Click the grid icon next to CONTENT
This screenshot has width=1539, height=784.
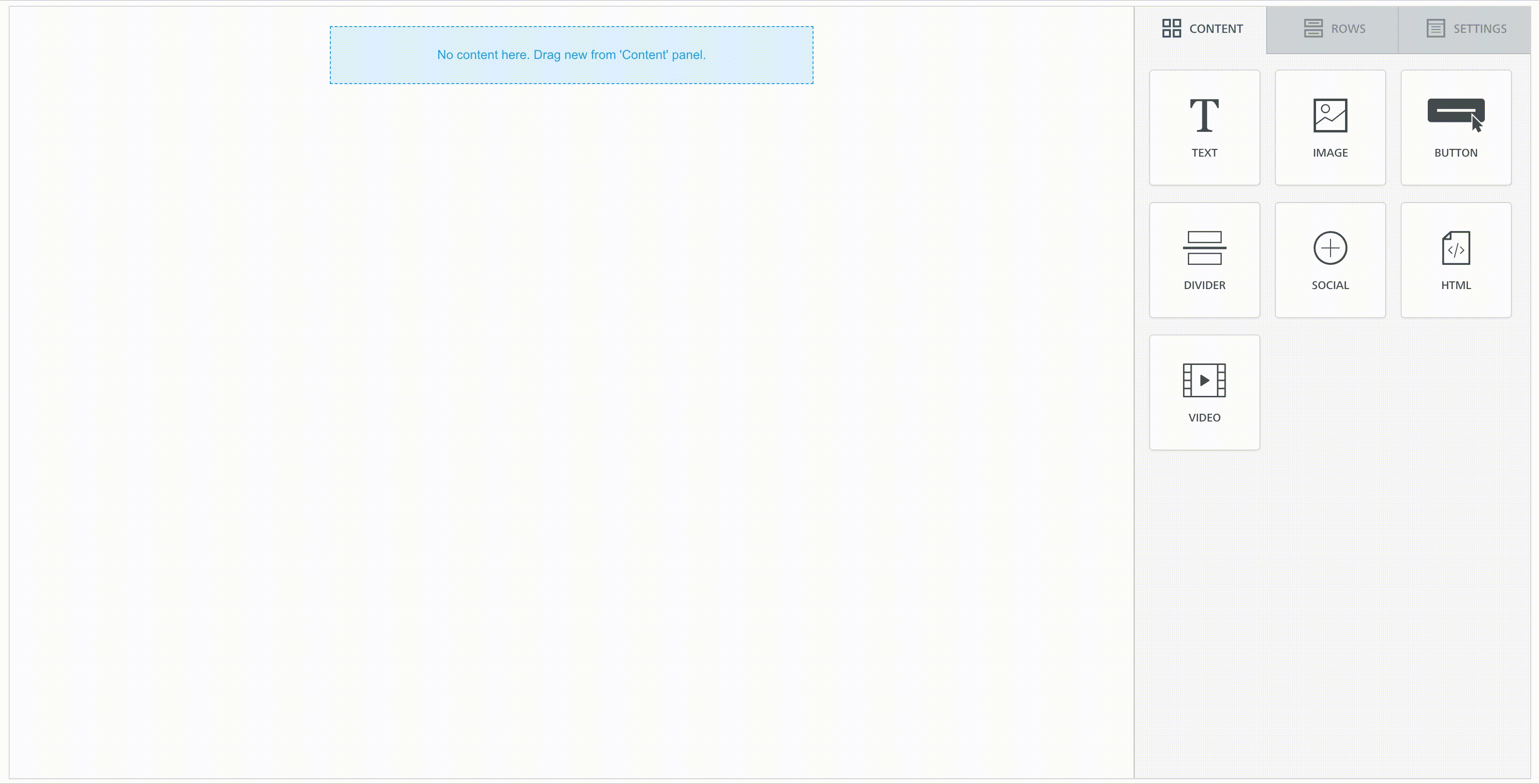[x=1171, y=28]
